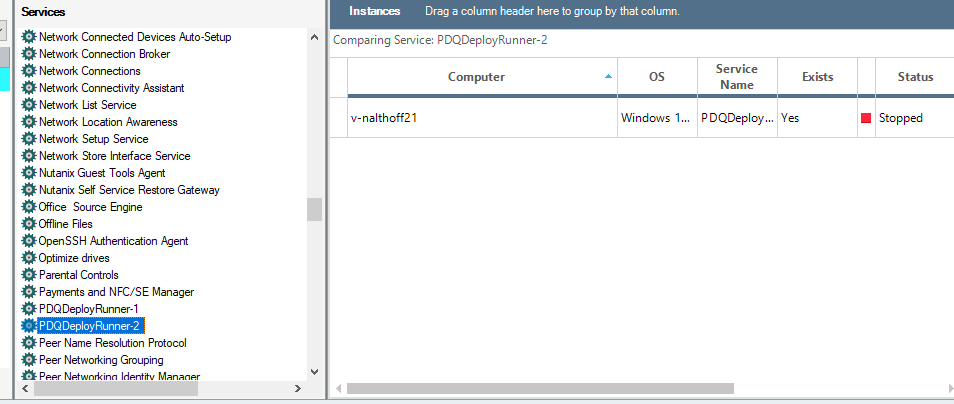Screen dimensions: 954x404
Task: Click the gear icon beside Network Connections
Action: coord(29,71)
